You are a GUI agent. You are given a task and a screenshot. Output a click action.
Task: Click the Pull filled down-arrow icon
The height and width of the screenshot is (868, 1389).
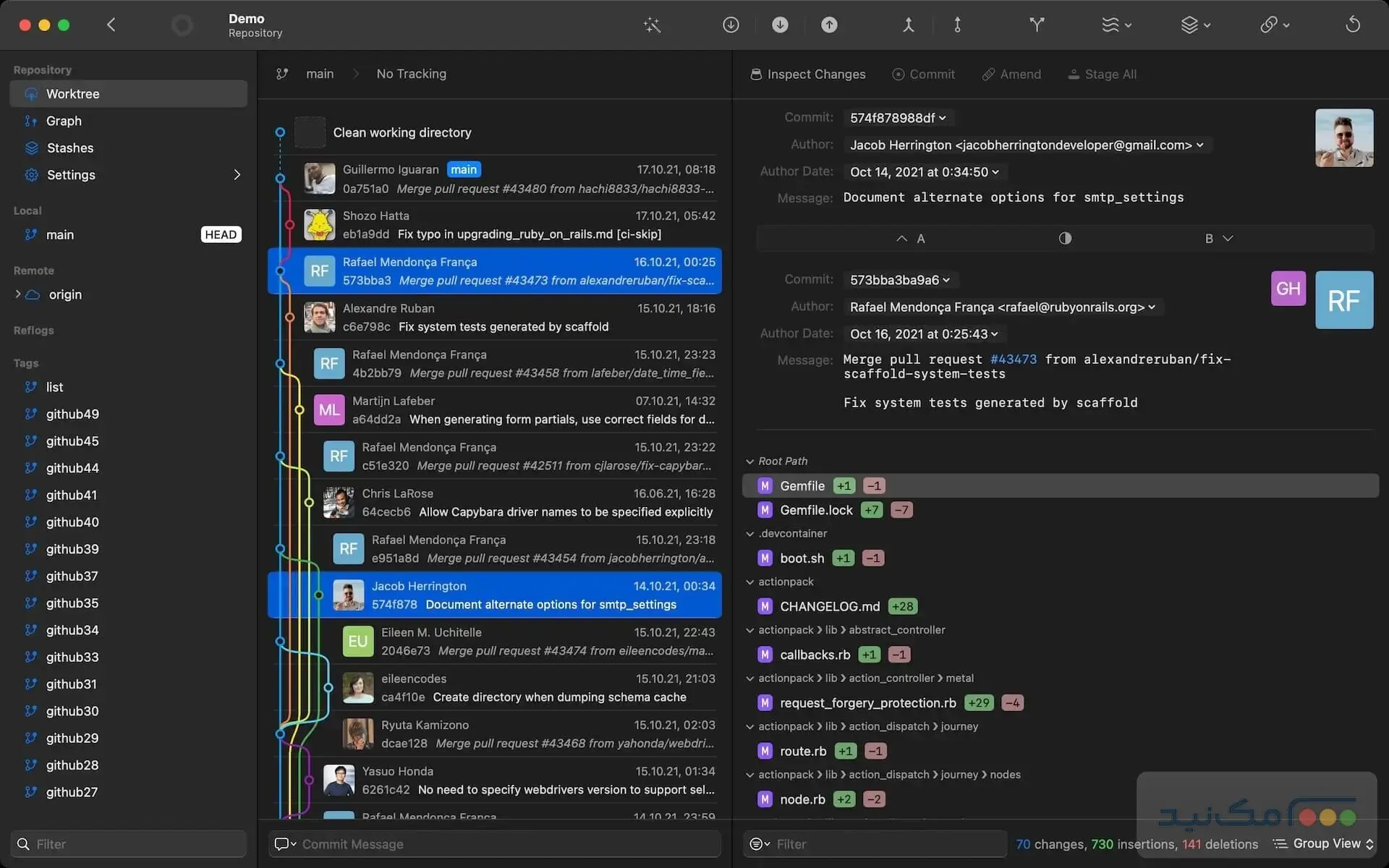(780, 25)
